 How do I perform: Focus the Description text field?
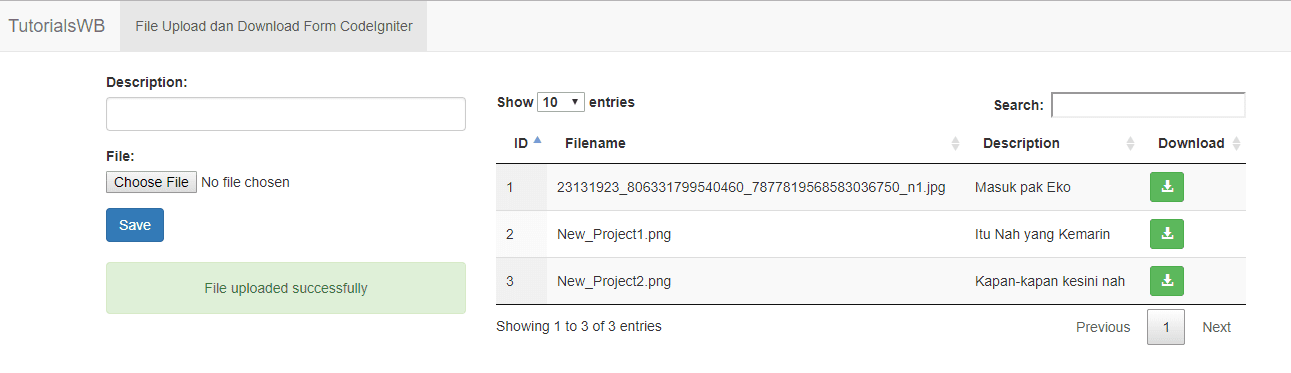click(x=286, y=114)
